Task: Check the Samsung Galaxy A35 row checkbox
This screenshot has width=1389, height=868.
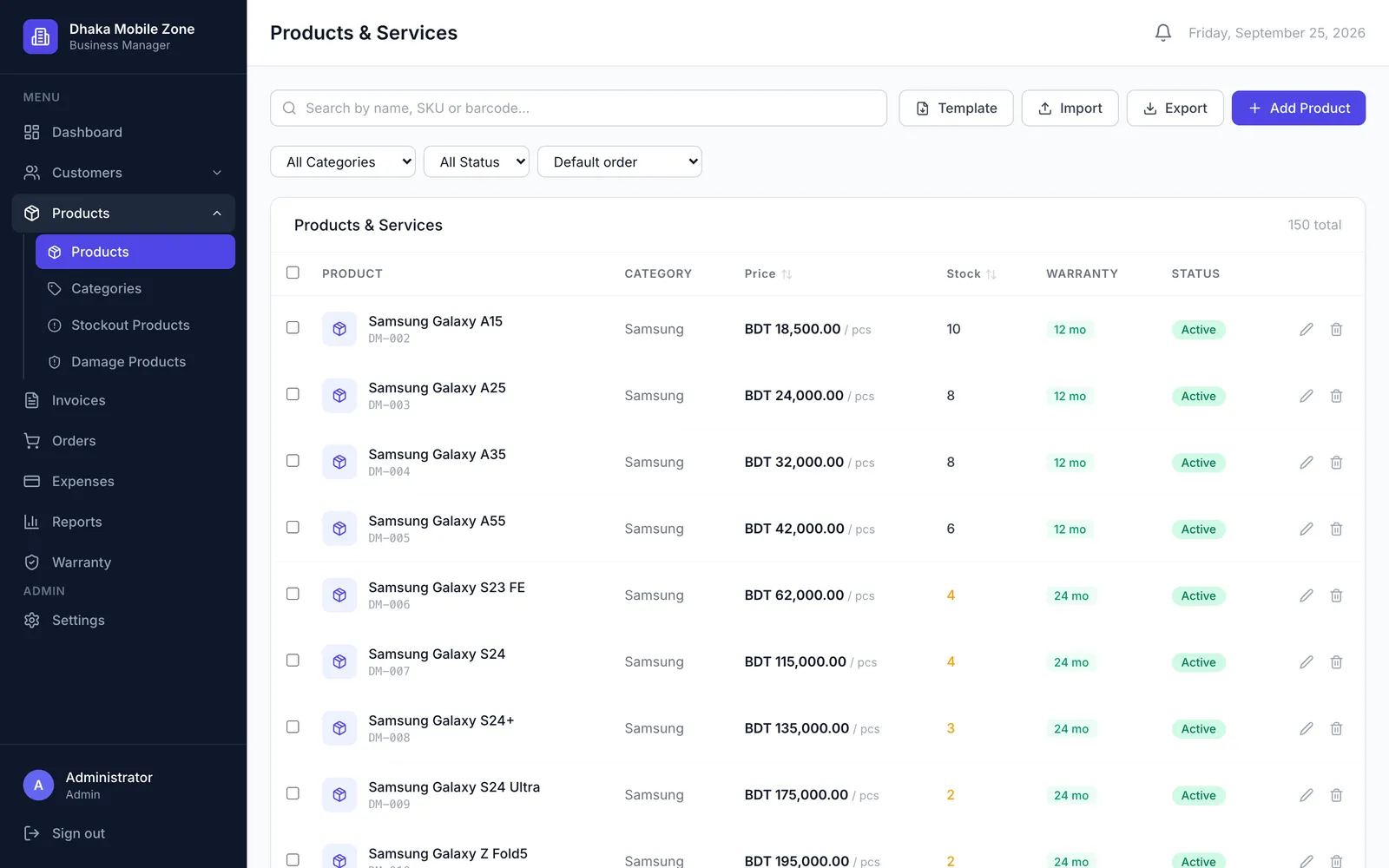Action: pos(293,461)
